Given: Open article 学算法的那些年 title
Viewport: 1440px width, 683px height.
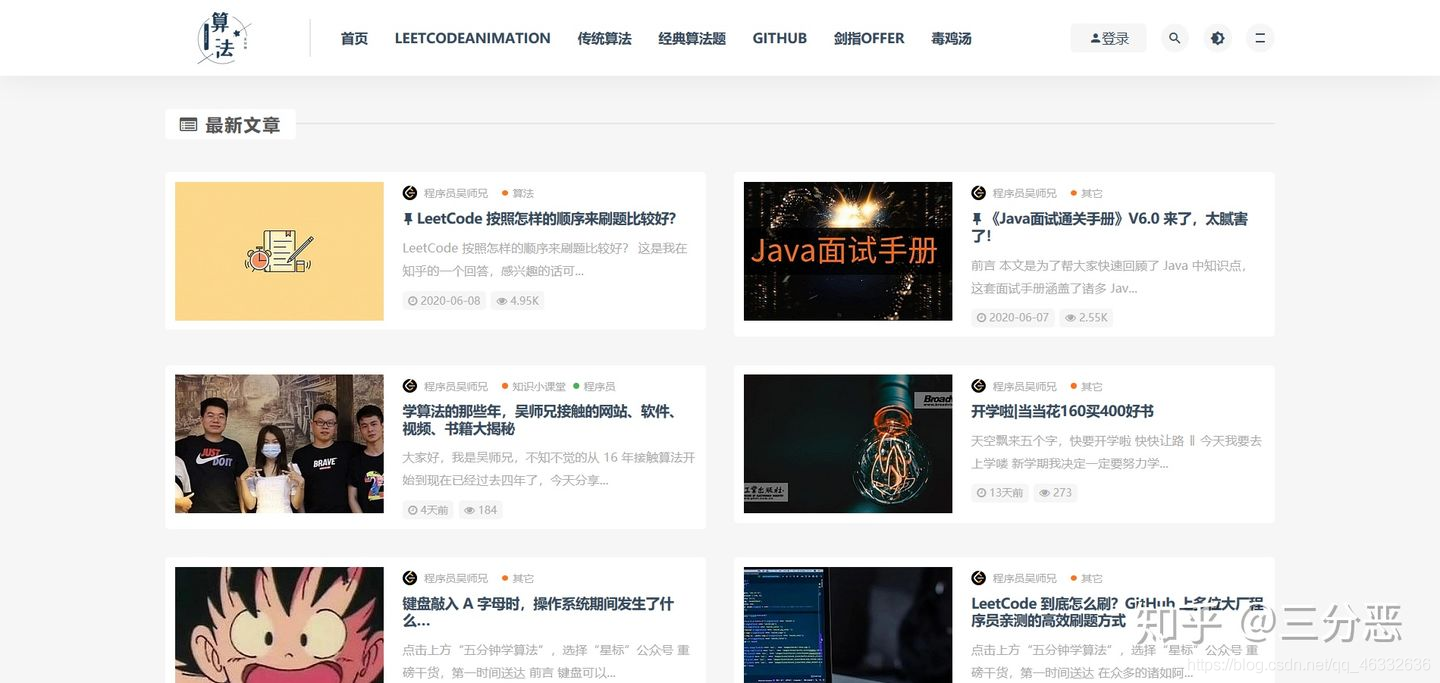Looking at the screenshot, I should (x=540, y=420).
